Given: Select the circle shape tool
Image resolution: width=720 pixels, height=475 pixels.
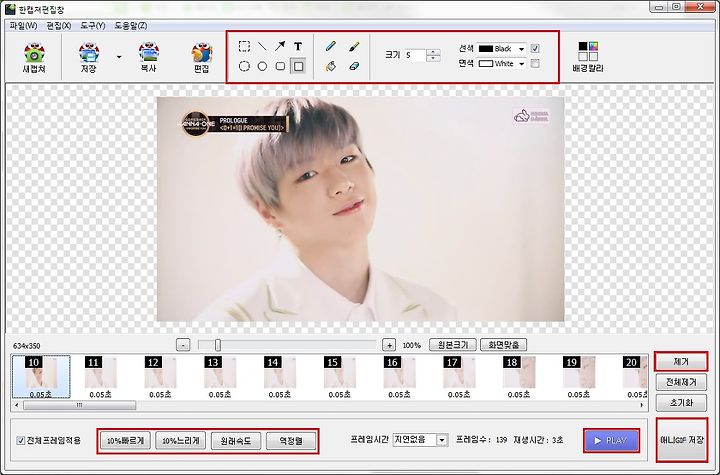Looking at the screenshot, I should pos(262,66).
